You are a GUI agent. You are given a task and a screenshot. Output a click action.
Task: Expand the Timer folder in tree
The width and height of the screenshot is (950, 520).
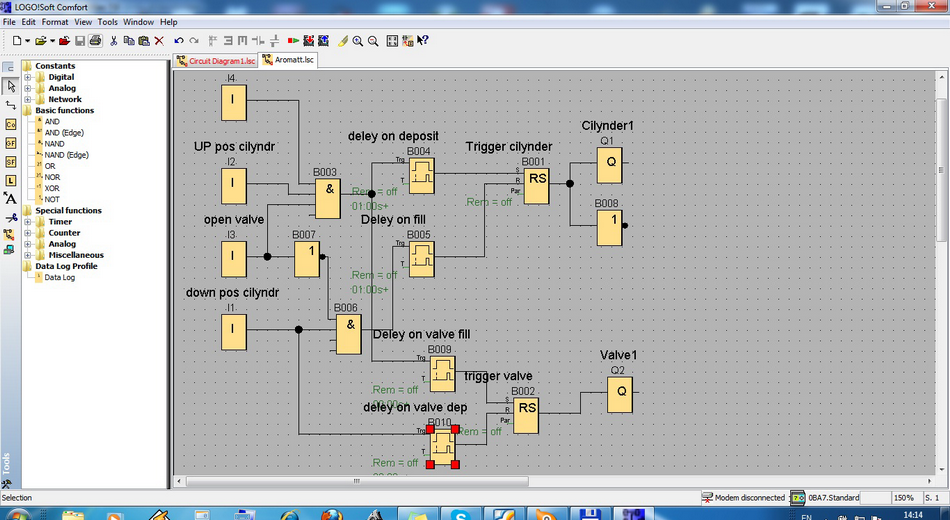28,222
